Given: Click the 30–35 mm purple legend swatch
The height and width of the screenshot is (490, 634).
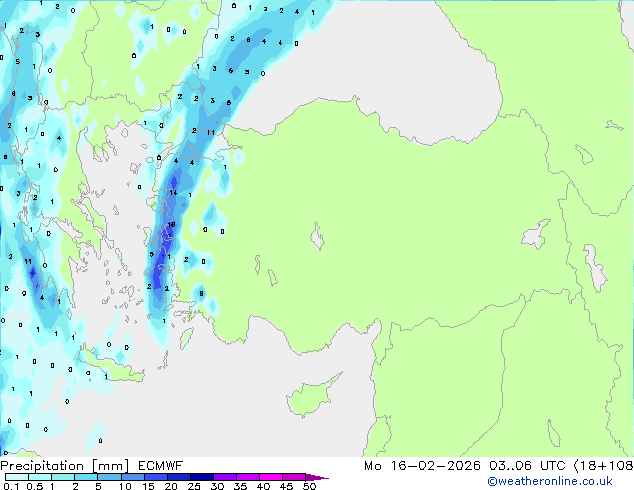Looking at the screenshot, I should click(225, 477).
